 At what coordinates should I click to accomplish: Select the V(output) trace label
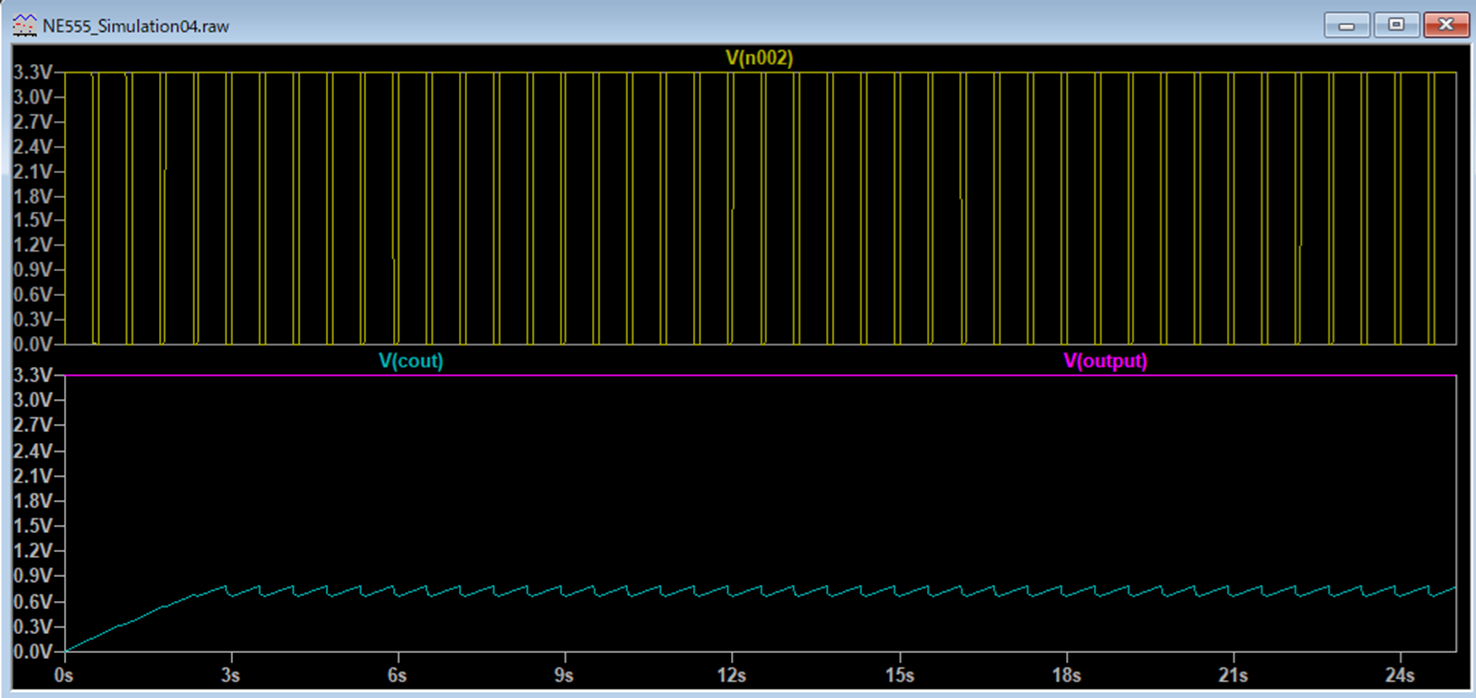pyautogui.click(x=1104, y=361)
